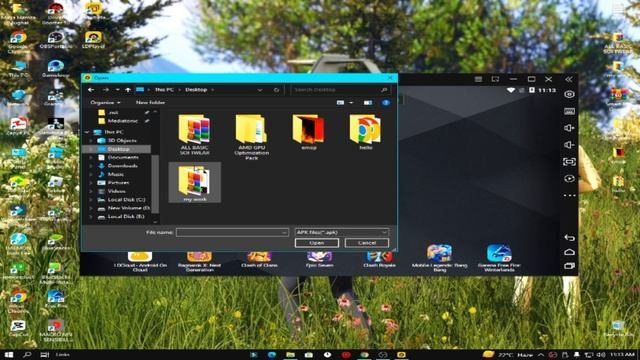Refresh the Desktop folder listing
Viewport: 640px width, 360px height.
coord(276,90)
